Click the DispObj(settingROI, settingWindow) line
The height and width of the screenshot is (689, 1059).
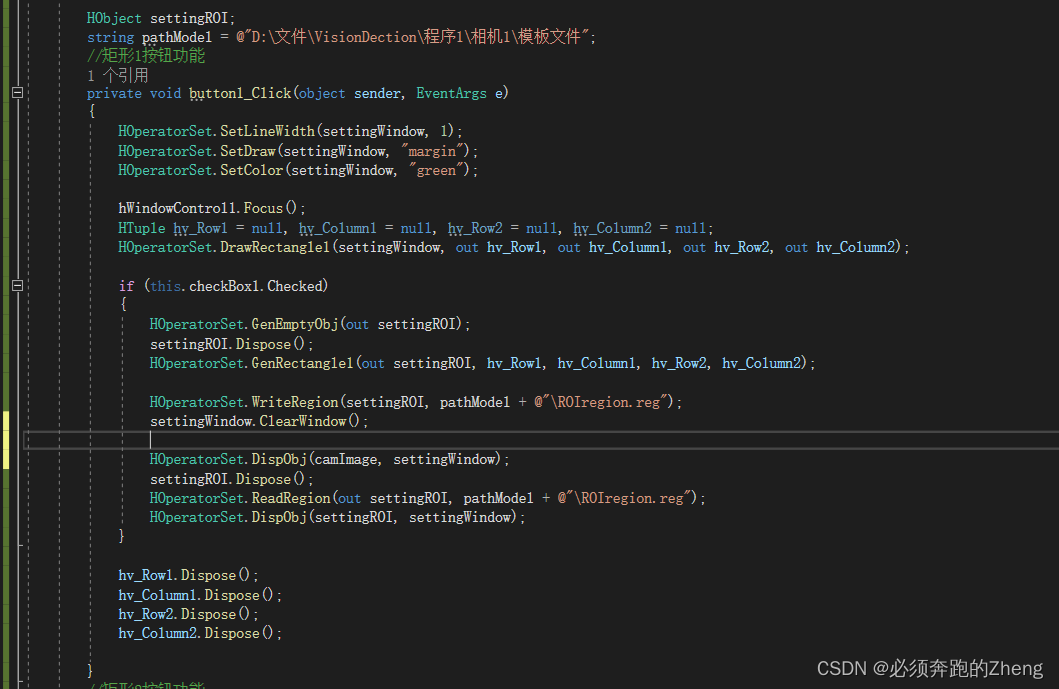click(338, 517)
